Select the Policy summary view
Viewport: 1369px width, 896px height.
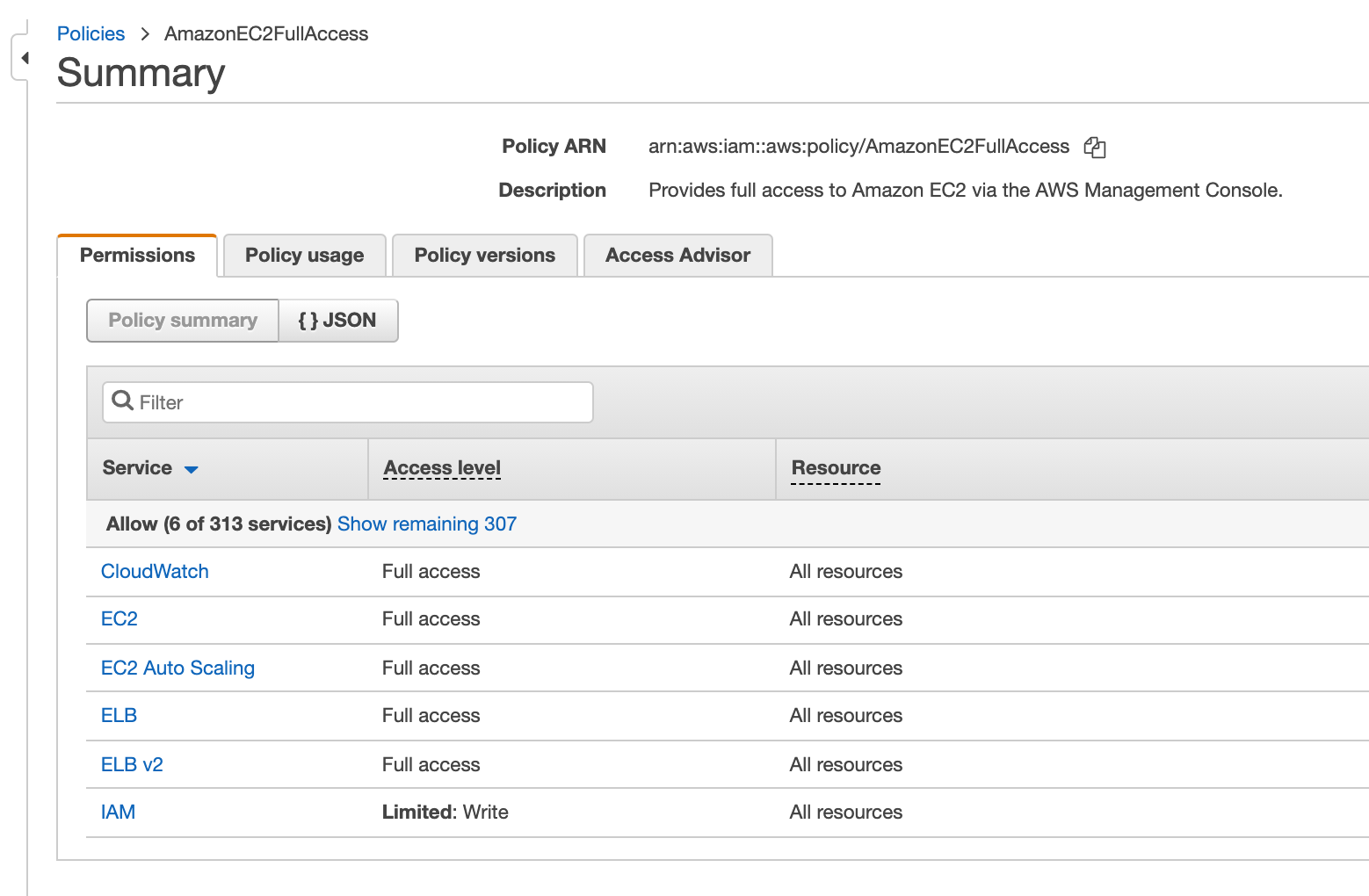(182, 320)
